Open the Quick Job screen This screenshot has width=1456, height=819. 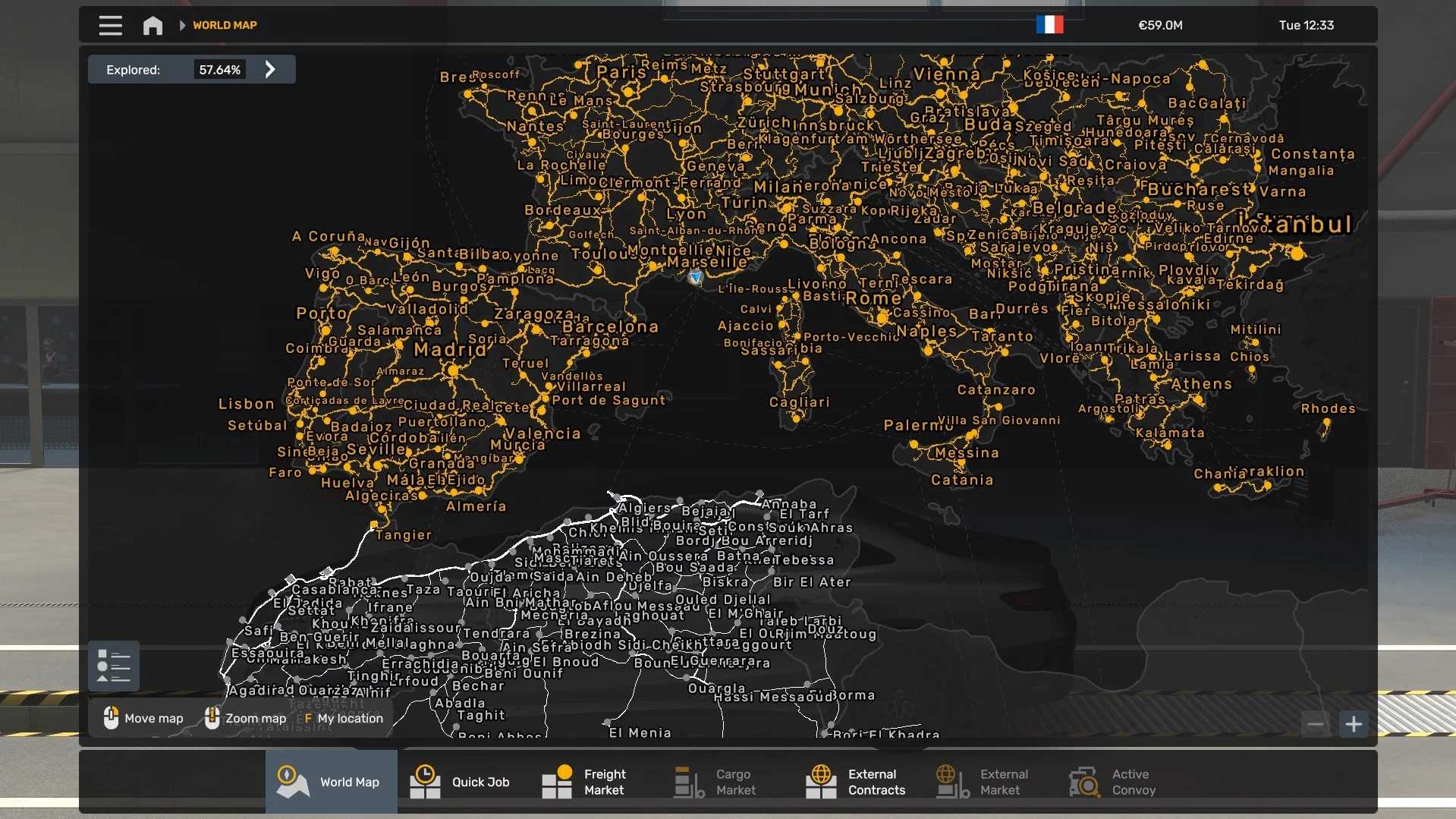[x=461, y=782]
